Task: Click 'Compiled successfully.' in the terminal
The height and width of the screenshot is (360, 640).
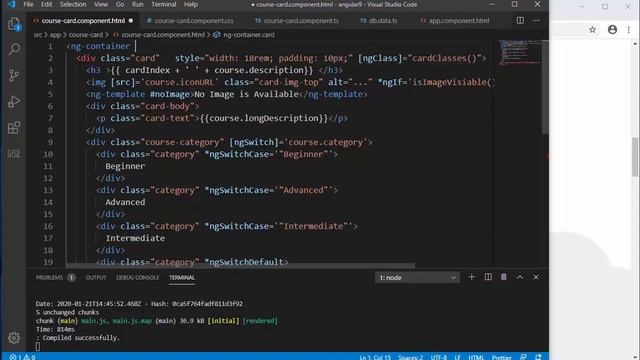Action: click(81, 338)
